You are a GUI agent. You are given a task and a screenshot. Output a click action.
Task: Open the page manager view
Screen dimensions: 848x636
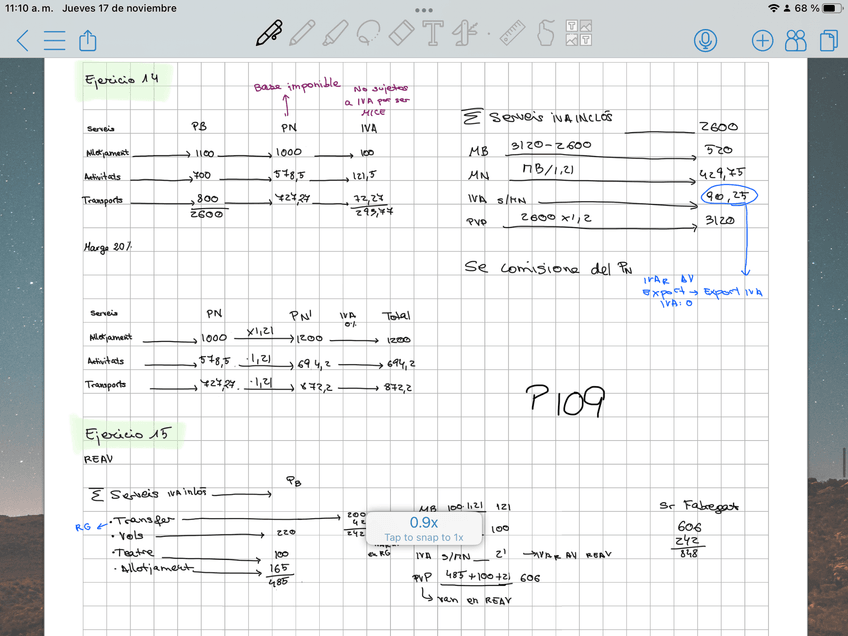[x=827, y=40]
